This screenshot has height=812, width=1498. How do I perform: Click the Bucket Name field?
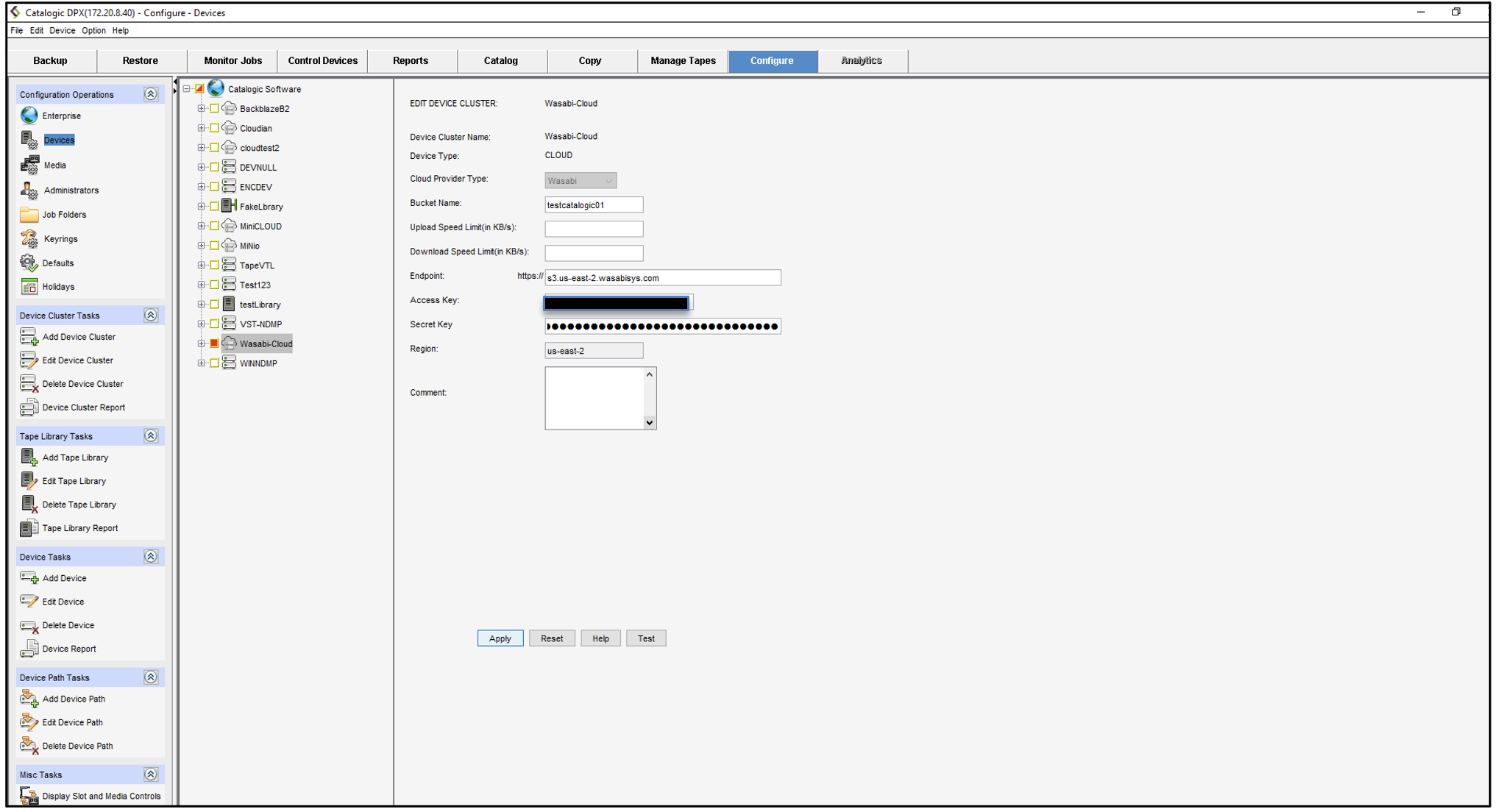pyautogui.click(x=594, y=205)
